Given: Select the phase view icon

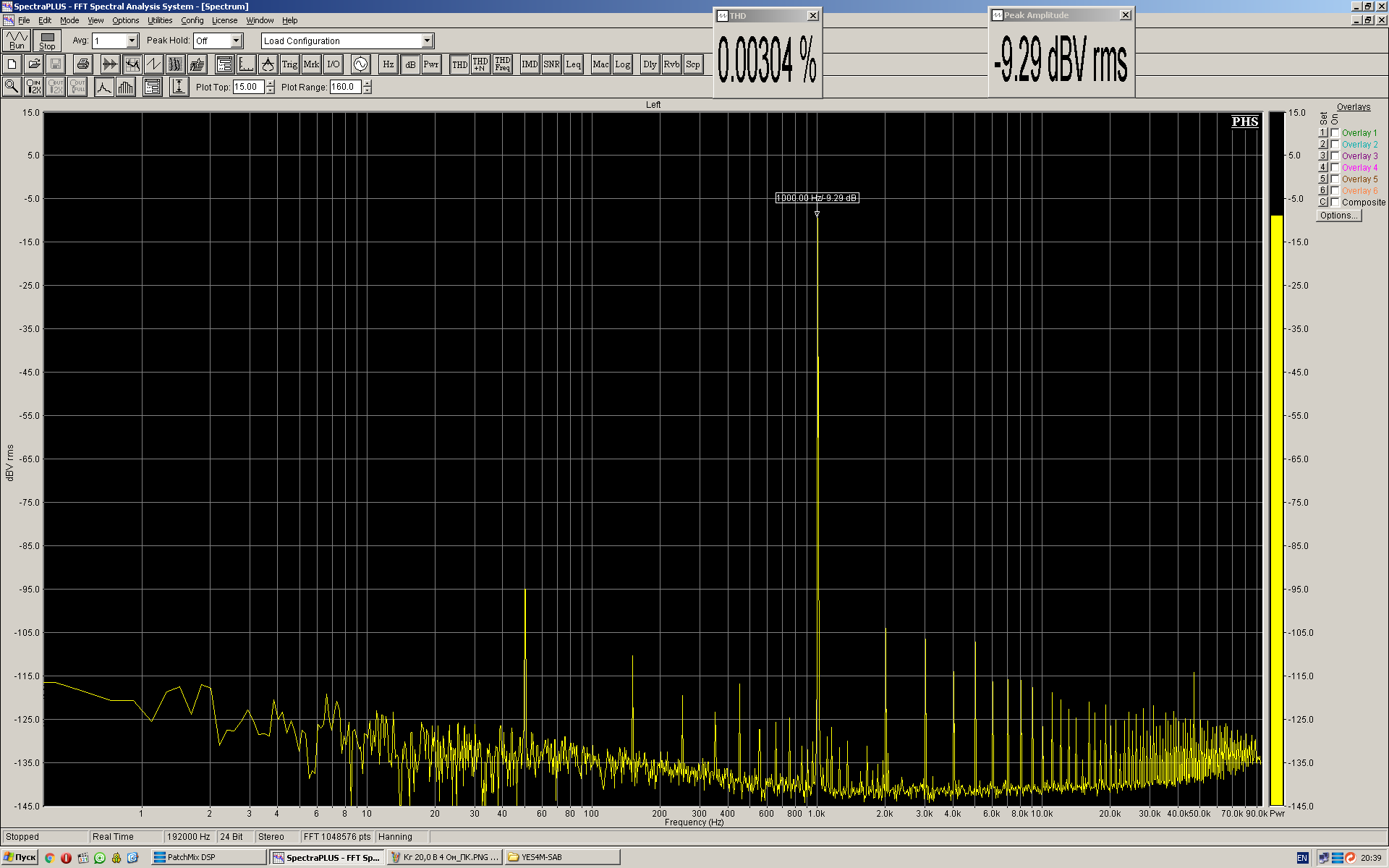Looking at the screenshot, I should [x=153, y=64].
